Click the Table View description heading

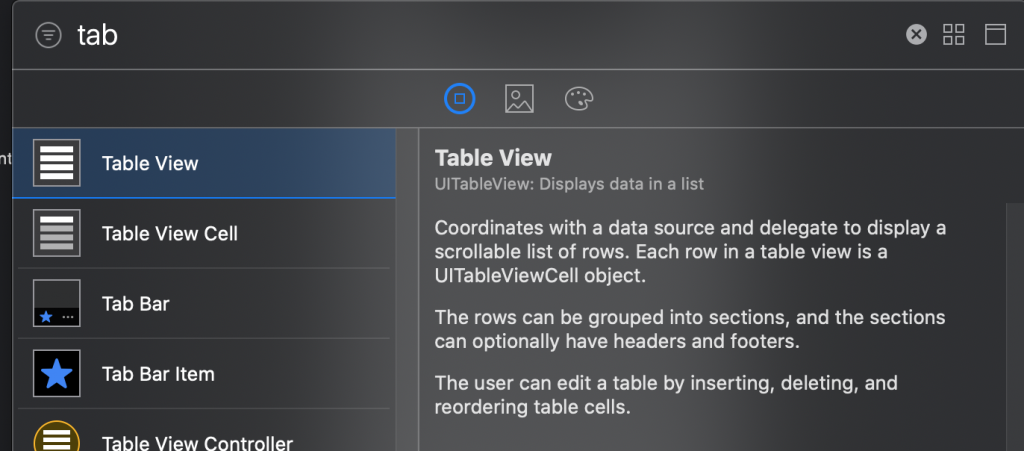pyautogui.click(x=493, y=158)
